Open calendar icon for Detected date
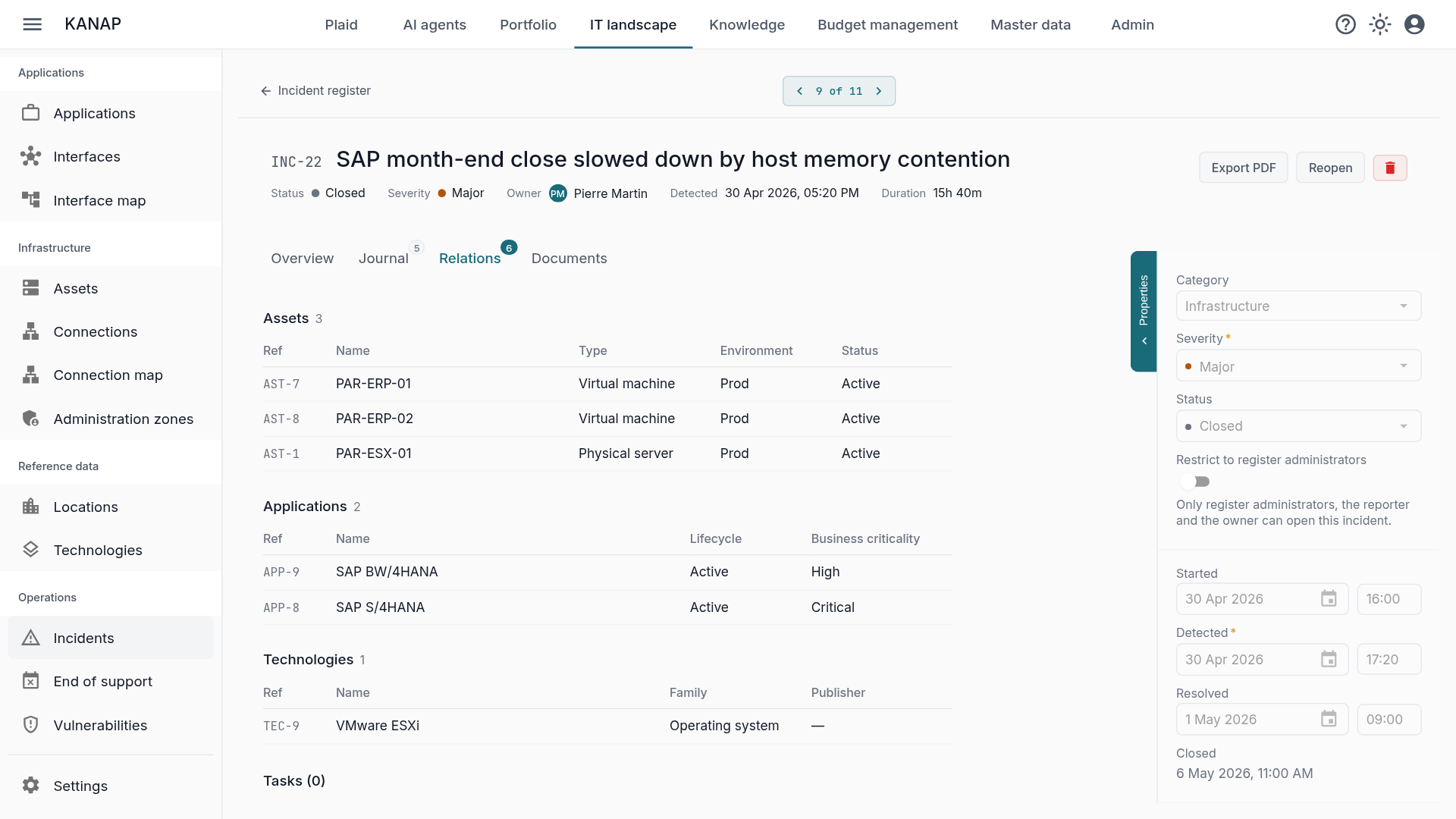This screenshot has height=819, width=1456. click(x=1329, y=659)
